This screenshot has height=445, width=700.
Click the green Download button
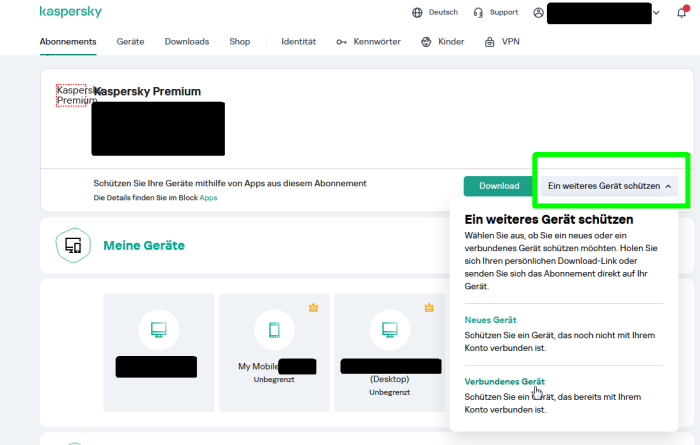(499, 186)
